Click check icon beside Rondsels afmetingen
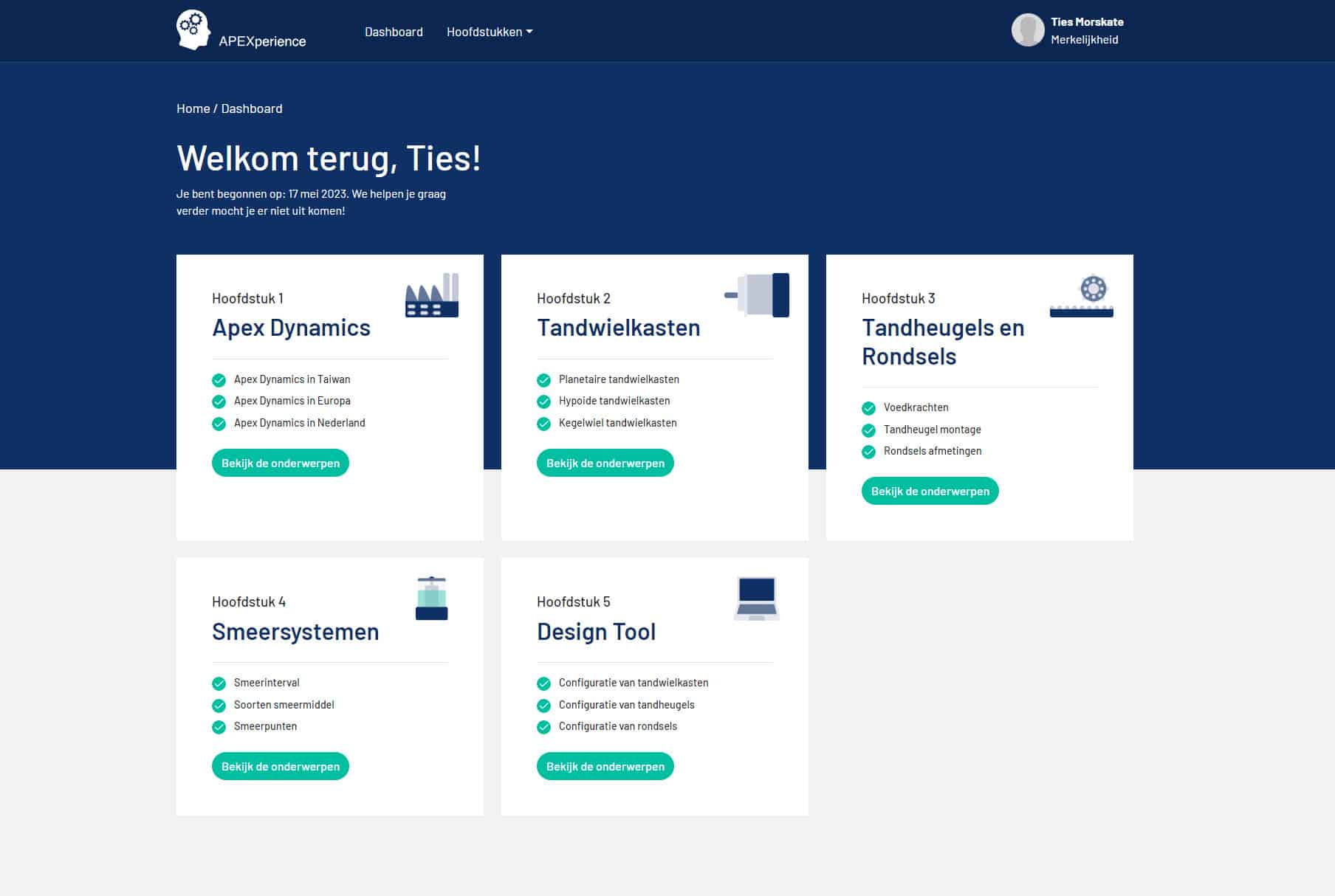This screenshot has width=1335, height=896. point(868,452)
